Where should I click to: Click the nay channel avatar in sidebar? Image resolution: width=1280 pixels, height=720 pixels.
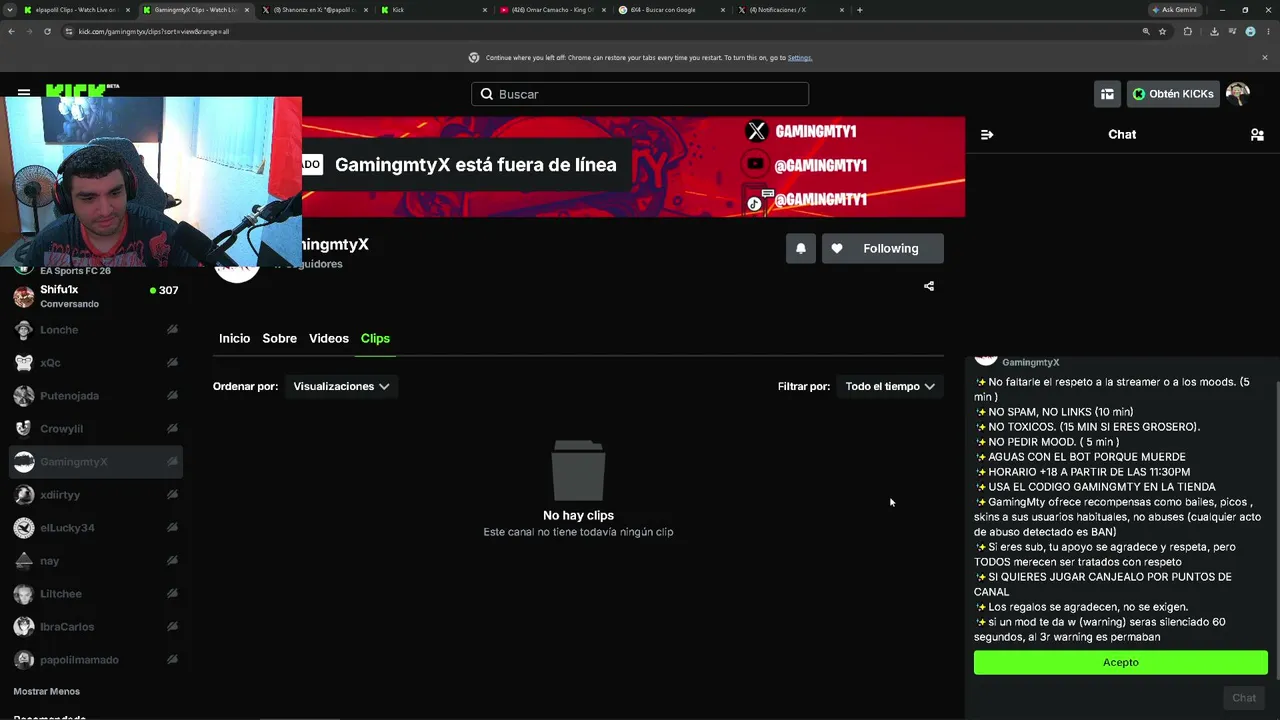point(24,561)
